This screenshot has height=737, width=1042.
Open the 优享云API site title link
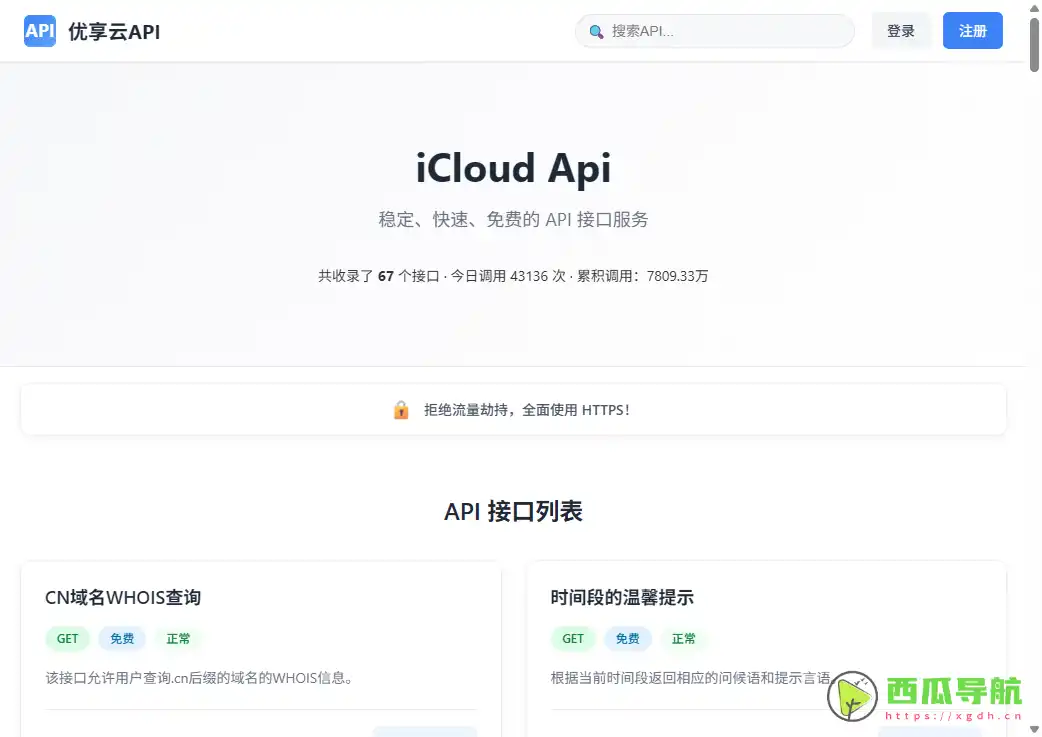click(x=114, y=32)
